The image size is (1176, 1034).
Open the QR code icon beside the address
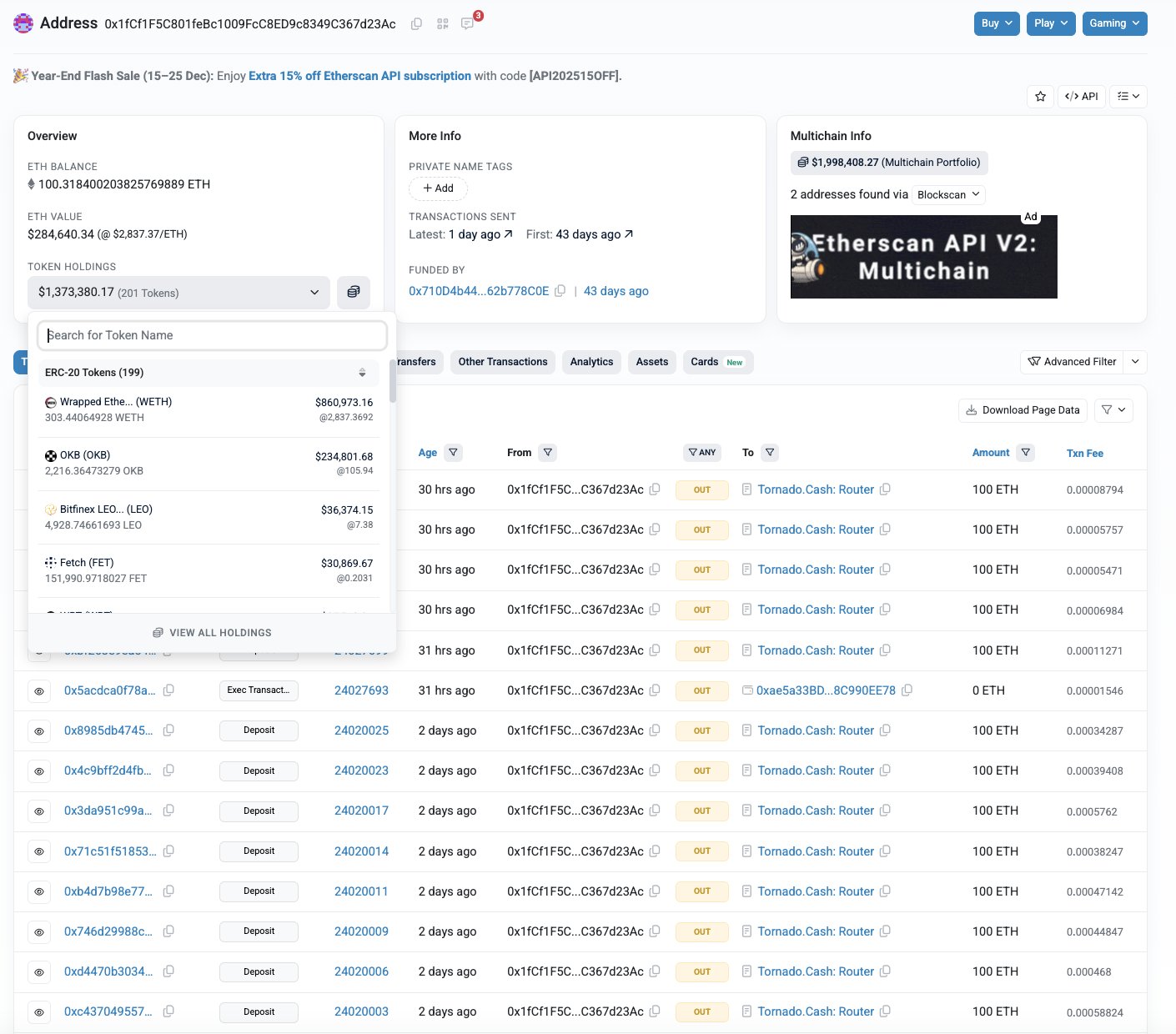pos(442,24)
